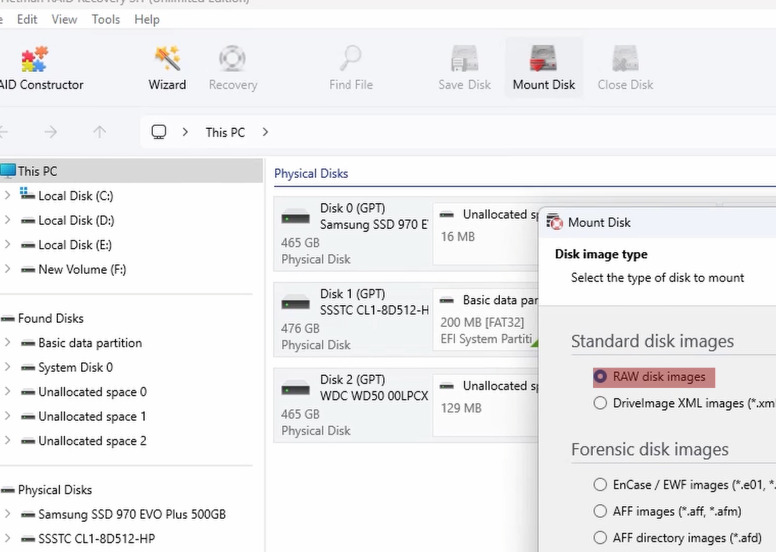Click the Disk 2 WDC drive icon
This screenshot has width=776, height=552.
[295, 389]
